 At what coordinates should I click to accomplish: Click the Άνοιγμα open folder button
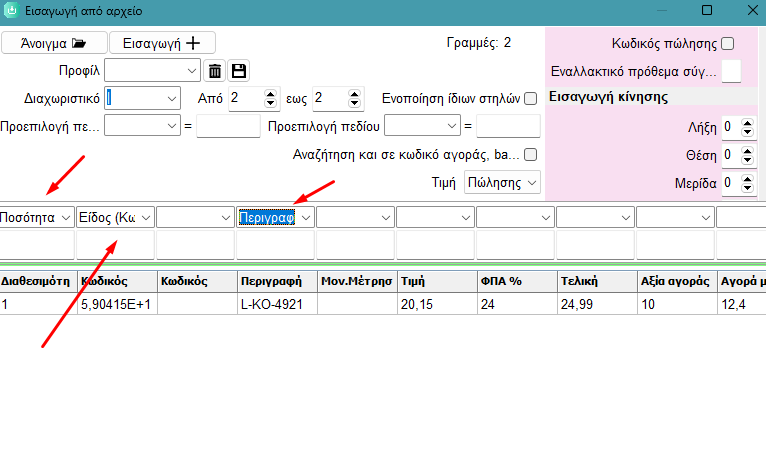(54, 43)
